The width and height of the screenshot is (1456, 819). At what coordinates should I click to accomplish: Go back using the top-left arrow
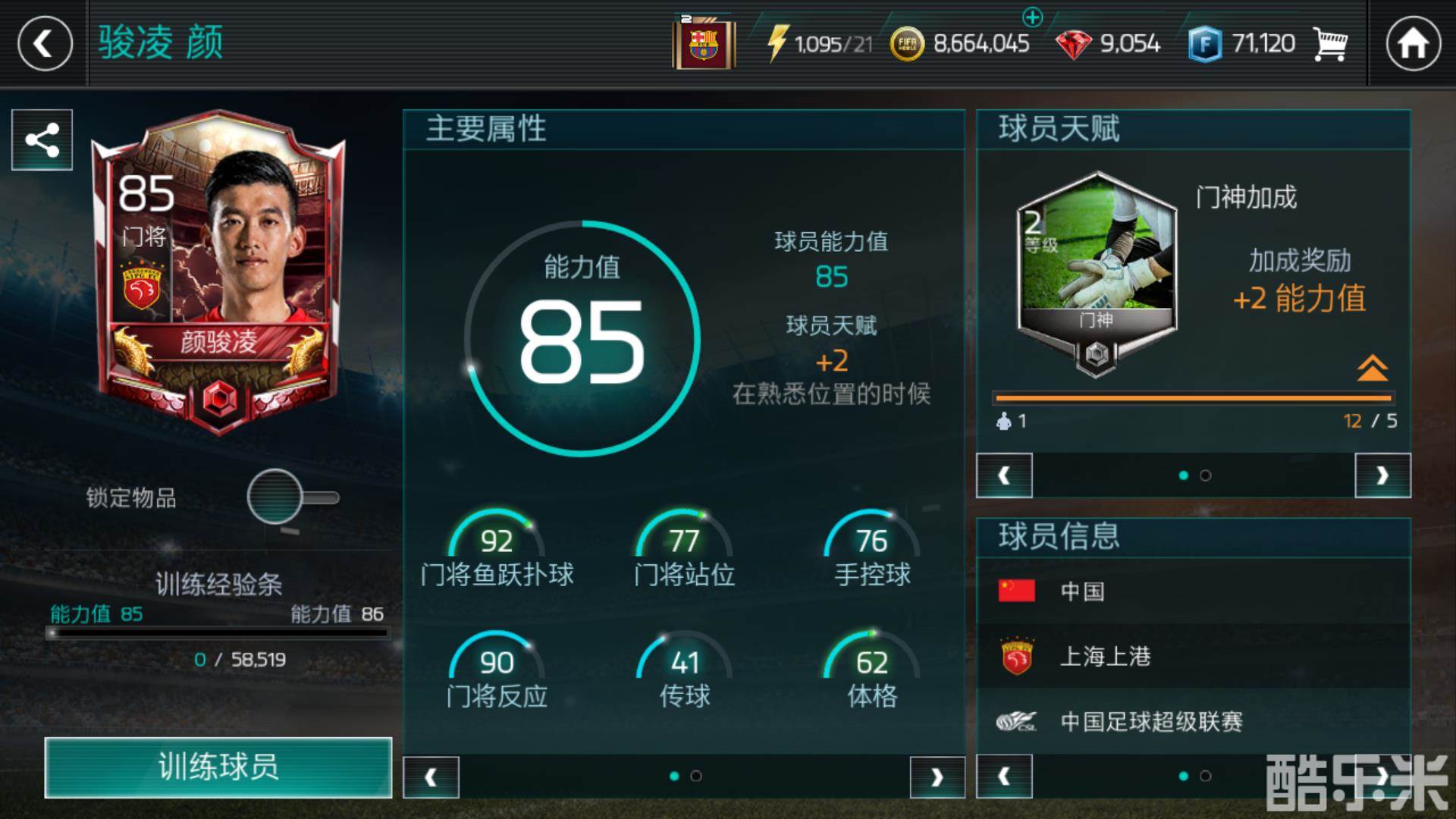coord(45,43)
